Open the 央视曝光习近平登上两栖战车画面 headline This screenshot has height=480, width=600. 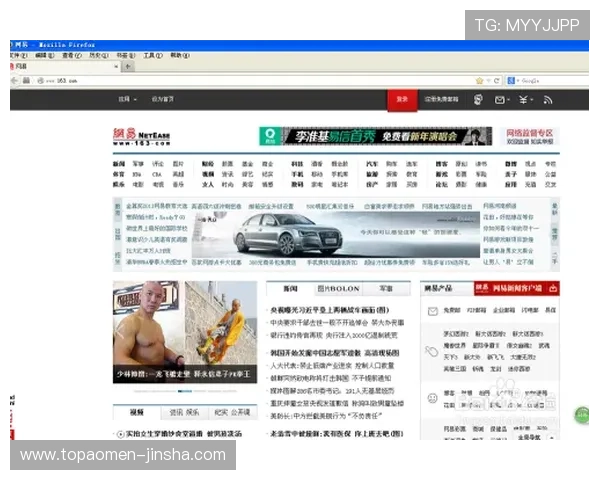(329, 310)
